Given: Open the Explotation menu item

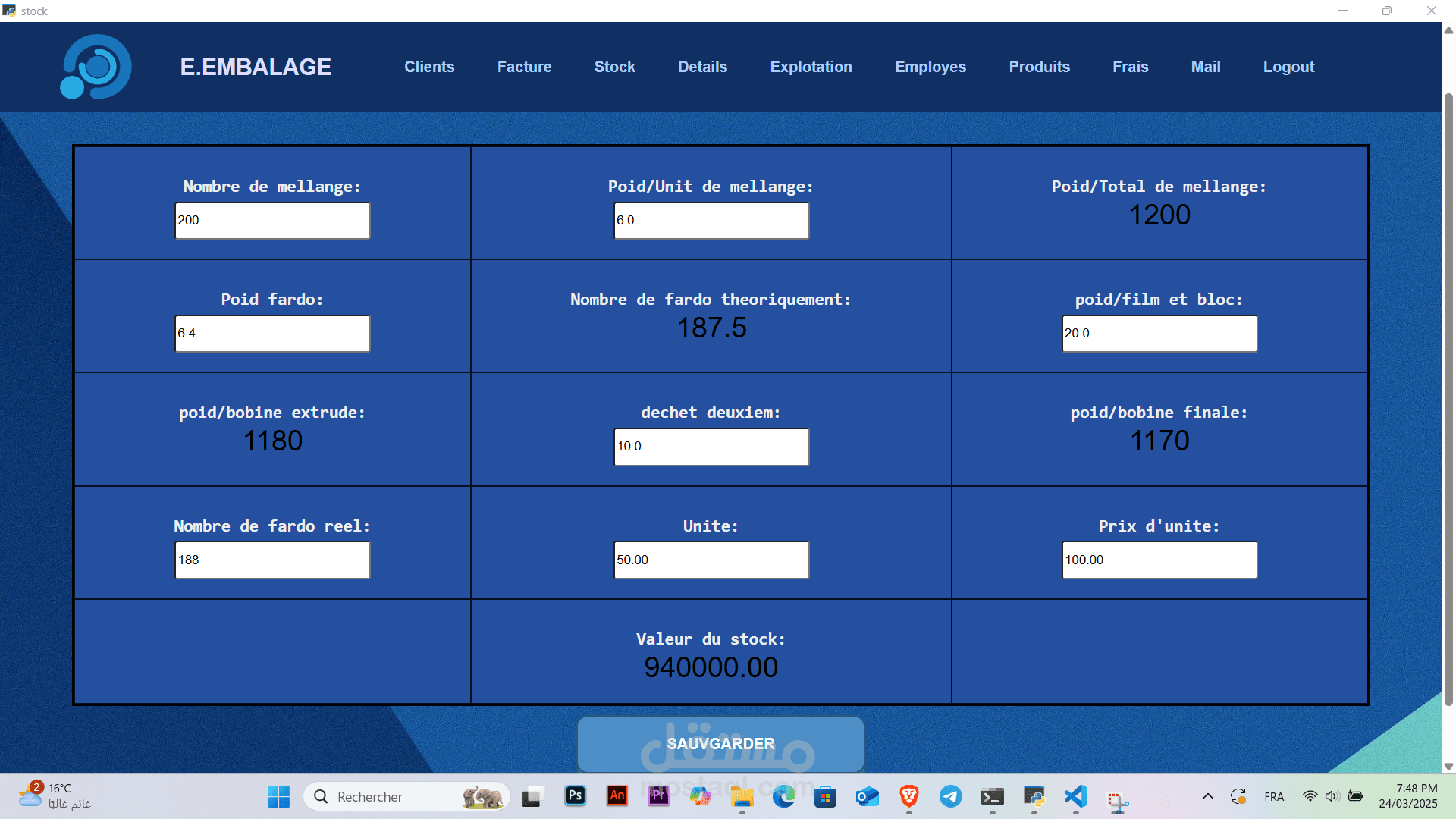Looking at the screenshot, I should click(x=811, y=67).
